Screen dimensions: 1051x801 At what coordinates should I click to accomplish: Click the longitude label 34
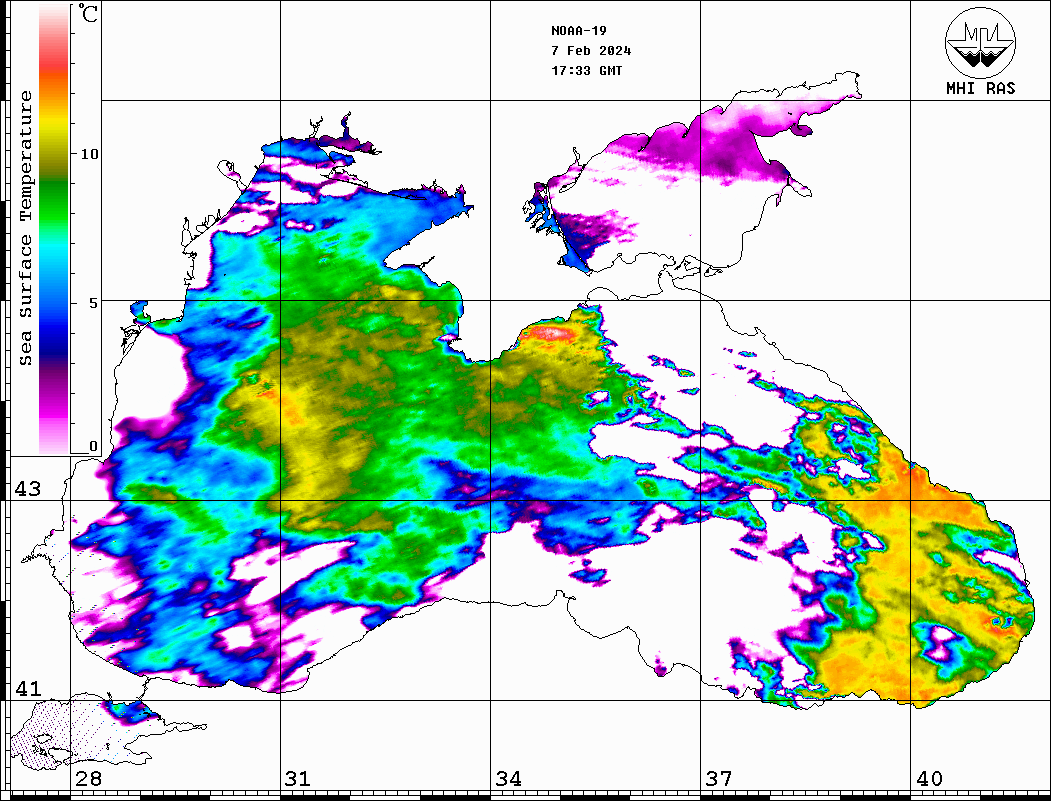[x=508, y=779]
